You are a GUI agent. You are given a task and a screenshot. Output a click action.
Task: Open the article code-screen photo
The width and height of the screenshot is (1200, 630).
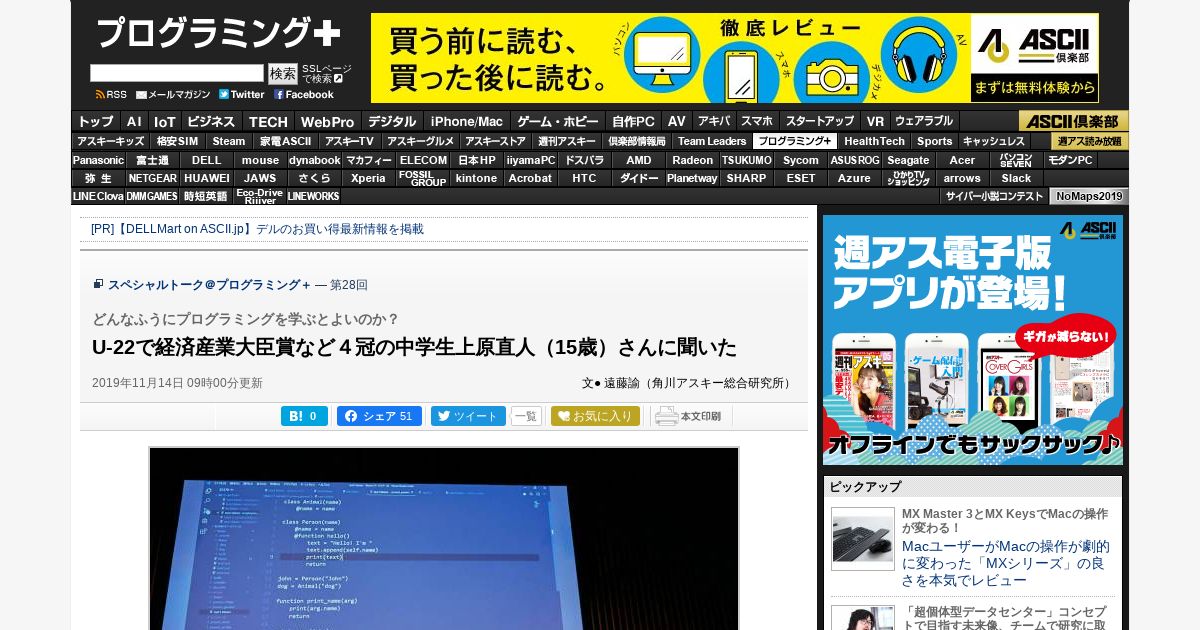pyautogui.click(x=444, y=538)
